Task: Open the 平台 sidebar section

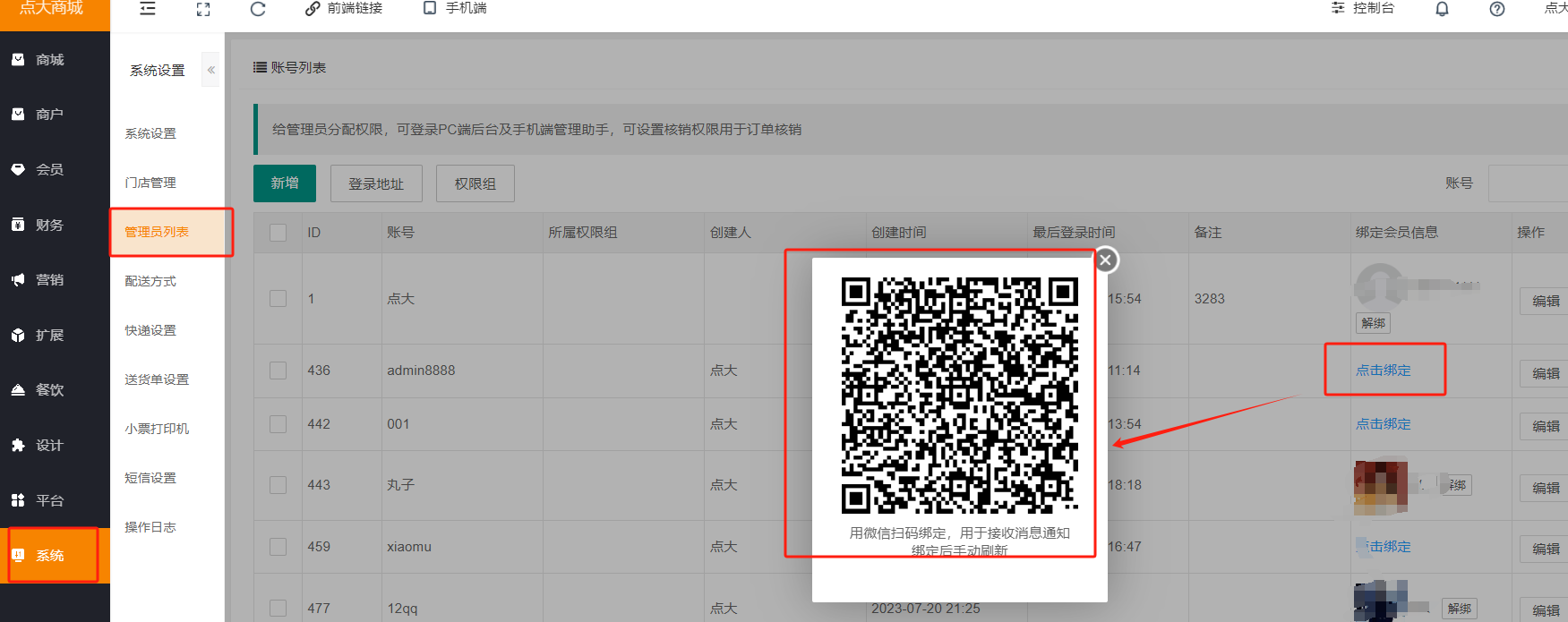Action: click(55, 500)
